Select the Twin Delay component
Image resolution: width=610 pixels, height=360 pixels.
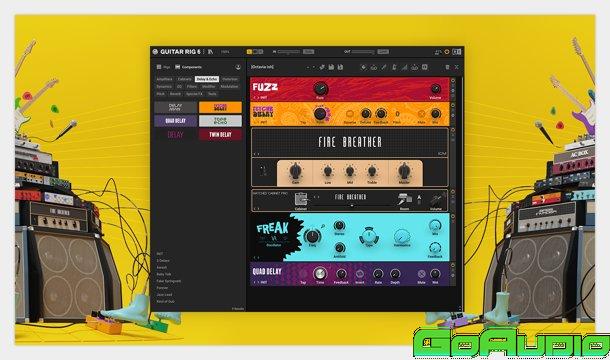pos(220,135)
